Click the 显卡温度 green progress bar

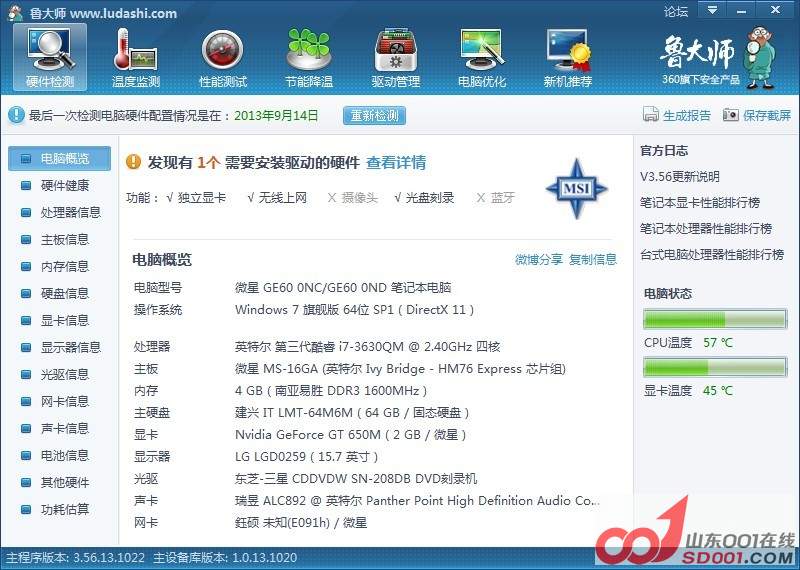point(715,367)
